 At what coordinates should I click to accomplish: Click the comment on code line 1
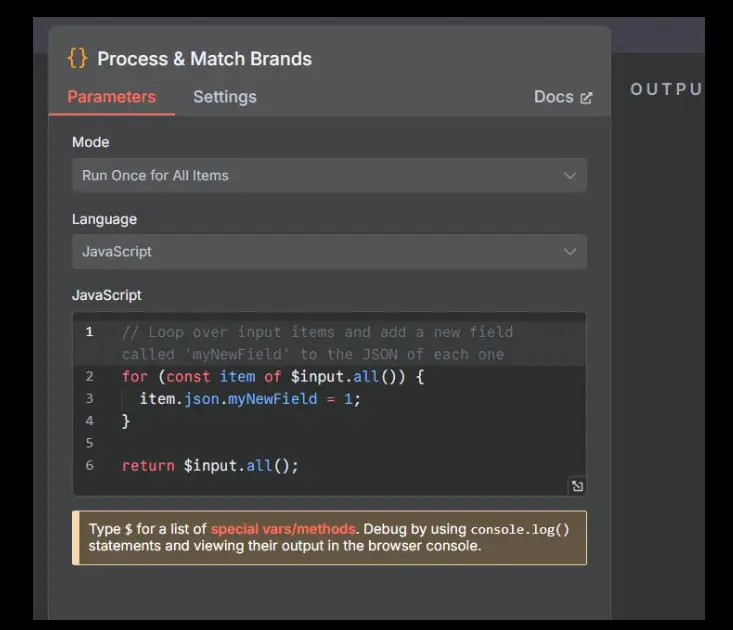point(317,343)
